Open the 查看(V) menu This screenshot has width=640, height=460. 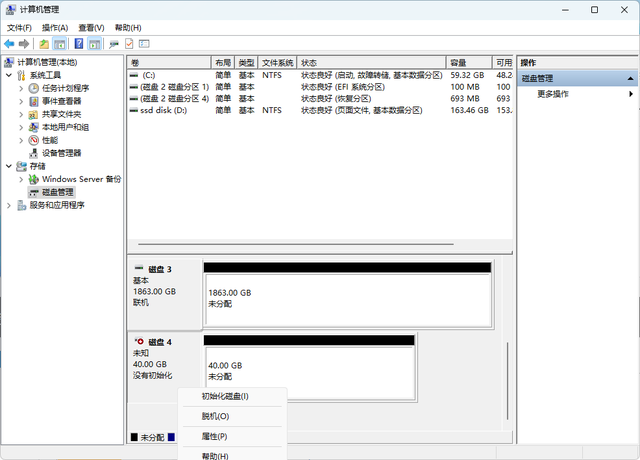pos(91,28)
